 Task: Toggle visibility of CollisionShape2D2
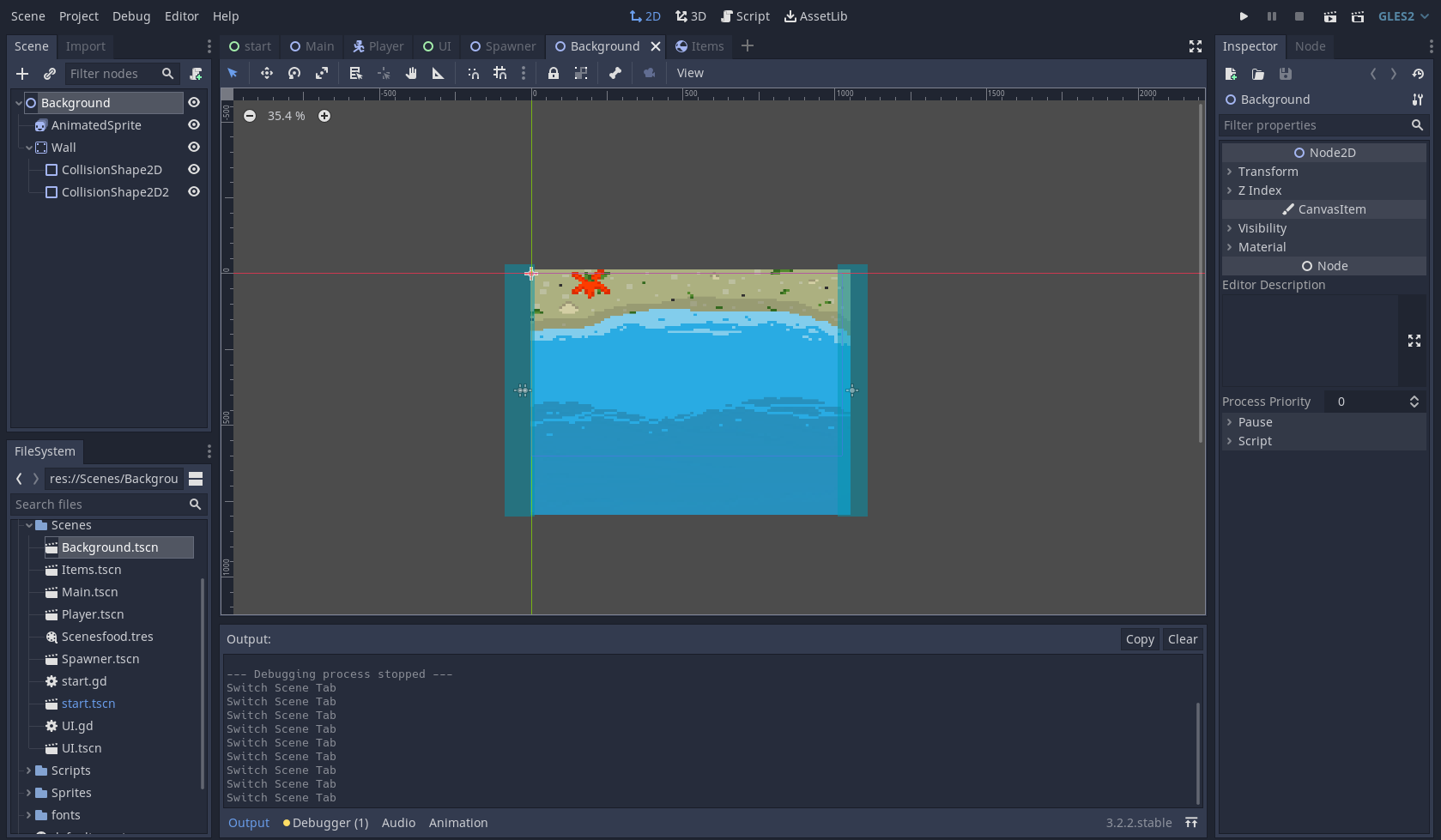(194, 192)
